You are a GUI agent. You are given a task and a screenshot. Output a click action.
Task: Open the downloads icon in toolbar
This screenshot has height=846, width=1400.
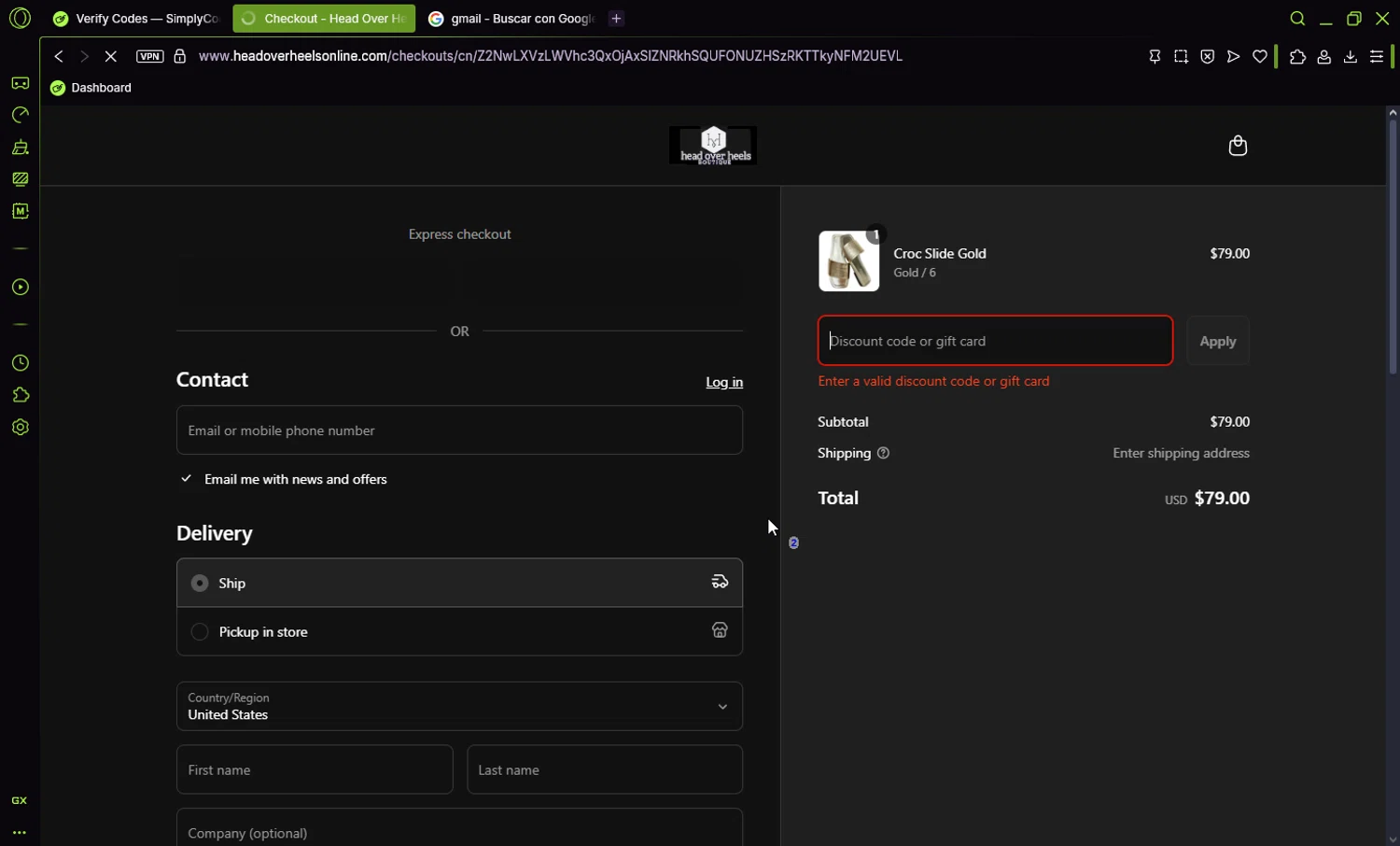coord(1350,57)
